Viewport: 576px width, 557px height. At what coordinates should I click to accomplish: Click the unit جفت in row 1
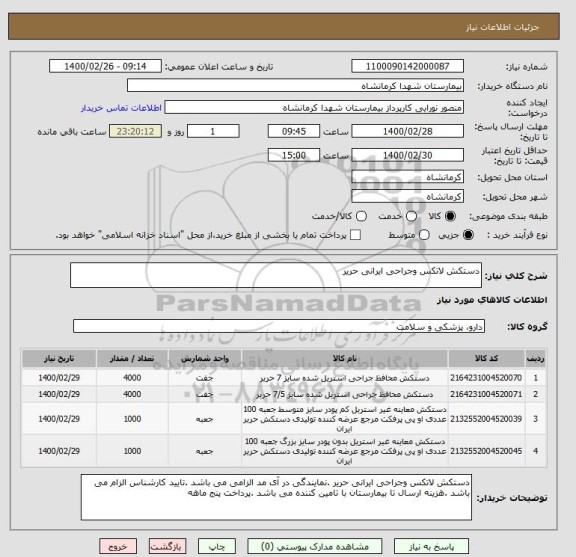[x=205, y=378]
